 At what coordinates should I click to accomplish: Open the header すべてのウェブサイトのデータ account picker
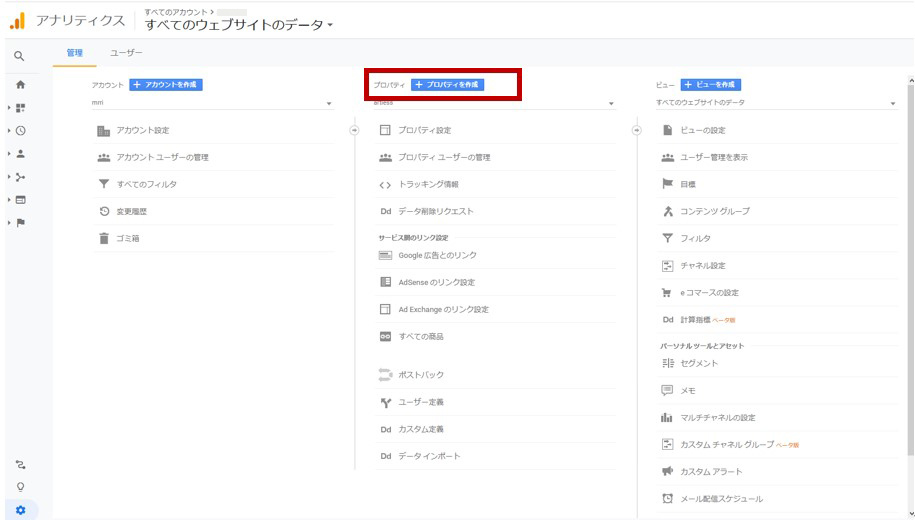coord(239,24)
